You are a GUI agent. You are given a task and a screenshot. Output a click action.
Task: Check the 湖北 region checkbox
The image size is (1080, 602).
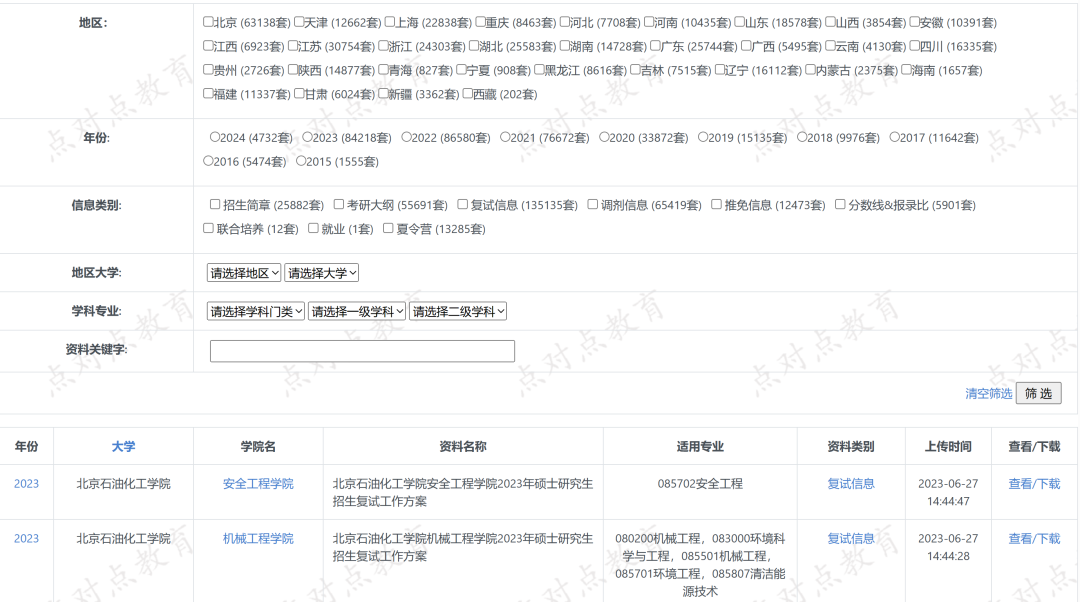point(474,46)
